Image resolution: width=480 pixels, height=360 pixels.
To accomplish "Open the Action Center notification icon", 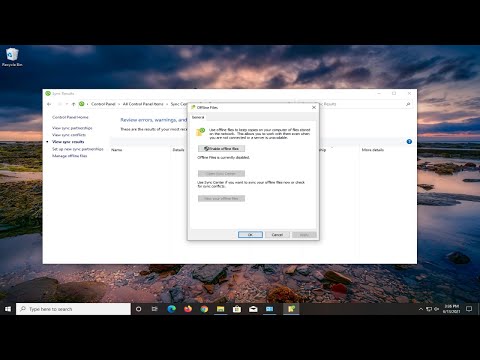I will tap(469, 309).
